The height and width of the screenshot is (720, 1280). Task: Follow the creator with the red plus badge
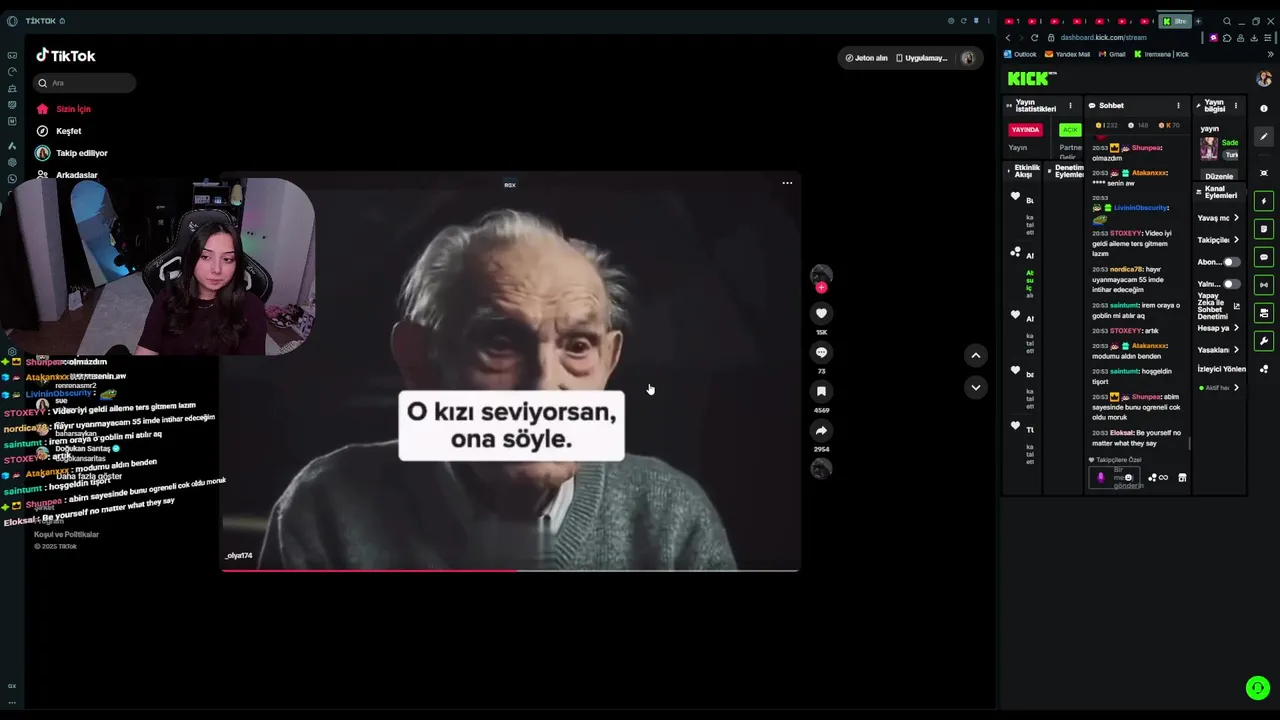[x=821, y=288]
